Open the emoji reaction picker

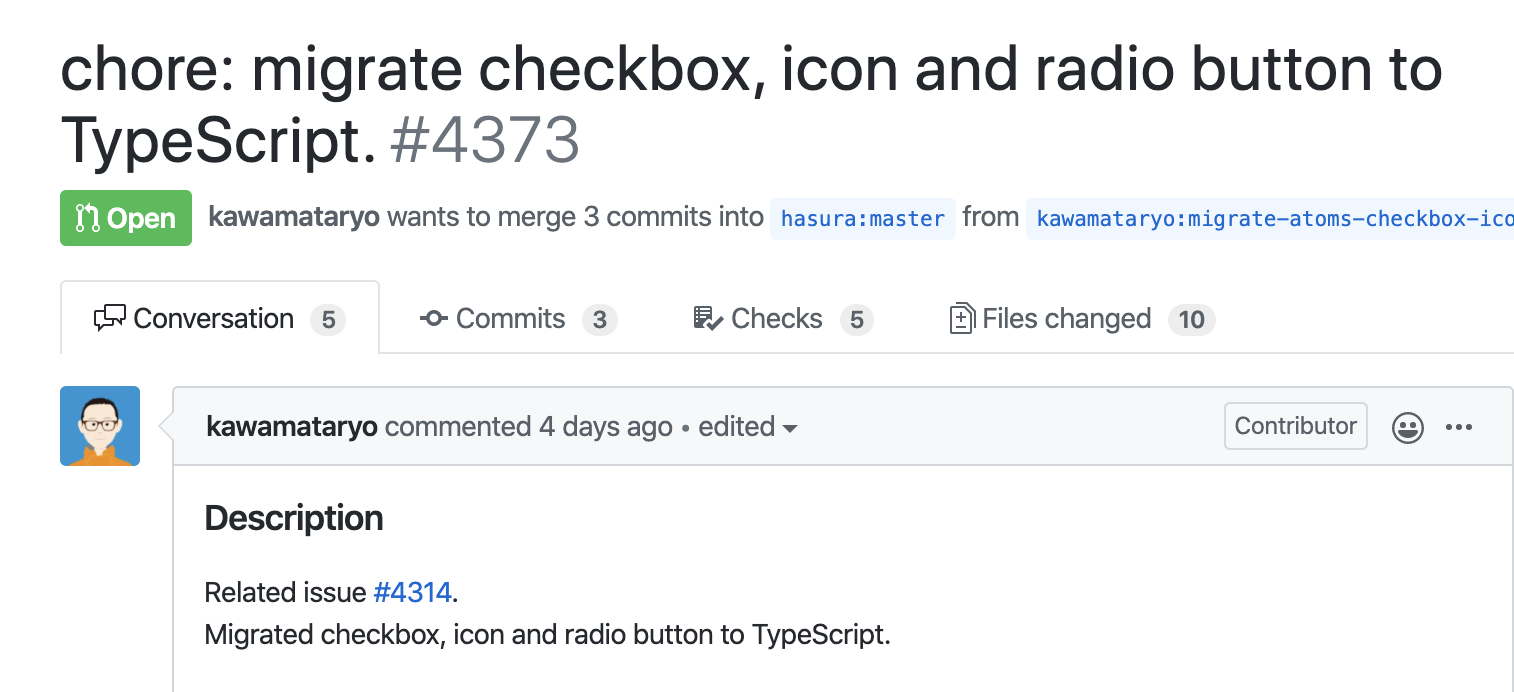pos(1408,428)
